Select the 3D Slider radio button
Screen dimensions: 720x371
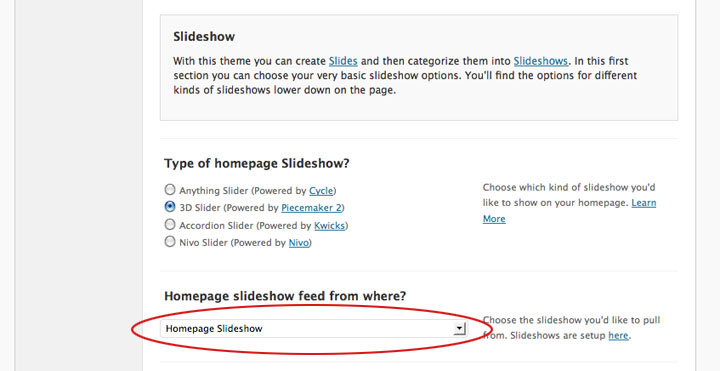pyautogui.click(x=170, y=207)
